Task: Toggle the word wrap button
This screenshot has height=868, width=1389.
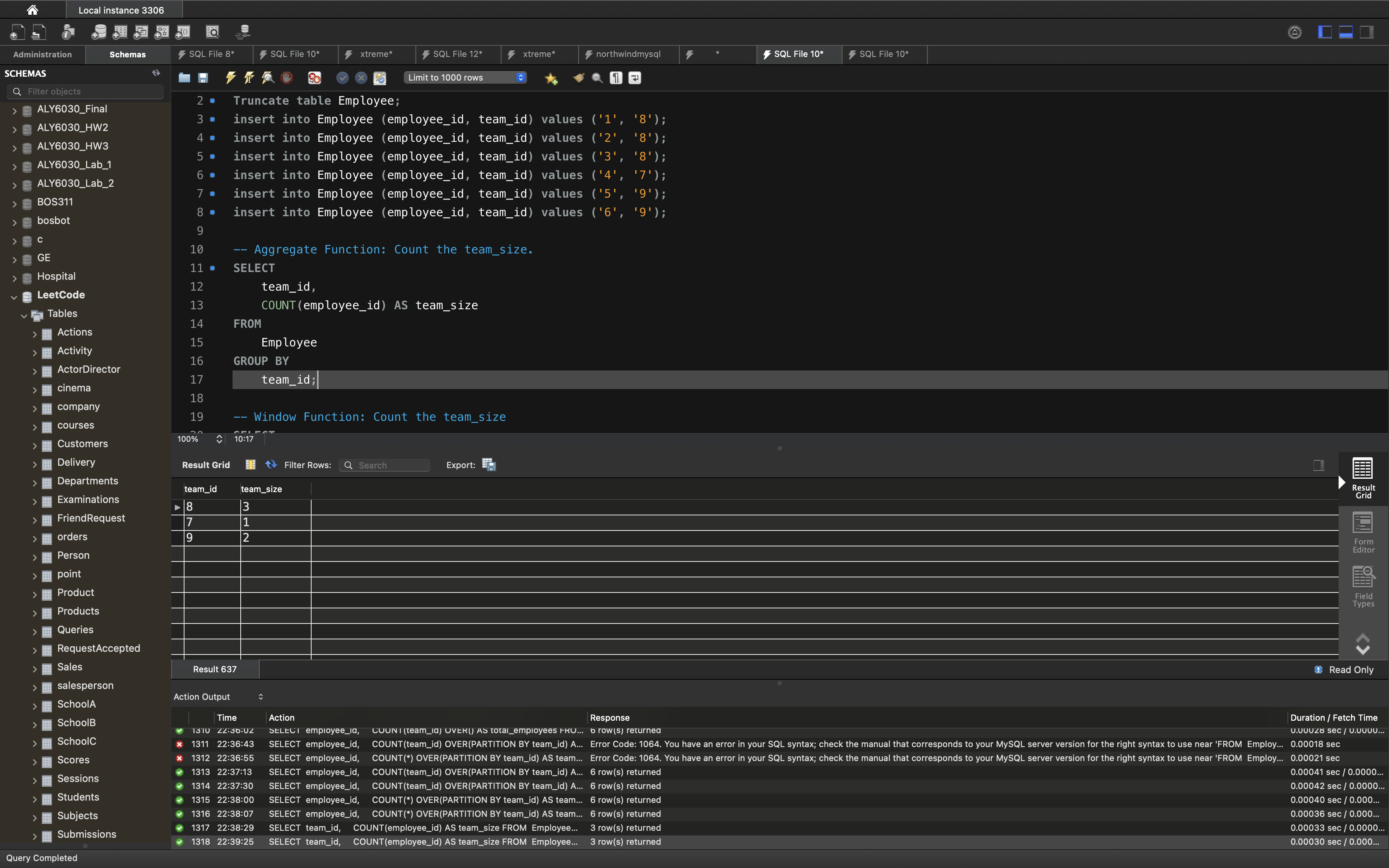Action: point(635,77)
